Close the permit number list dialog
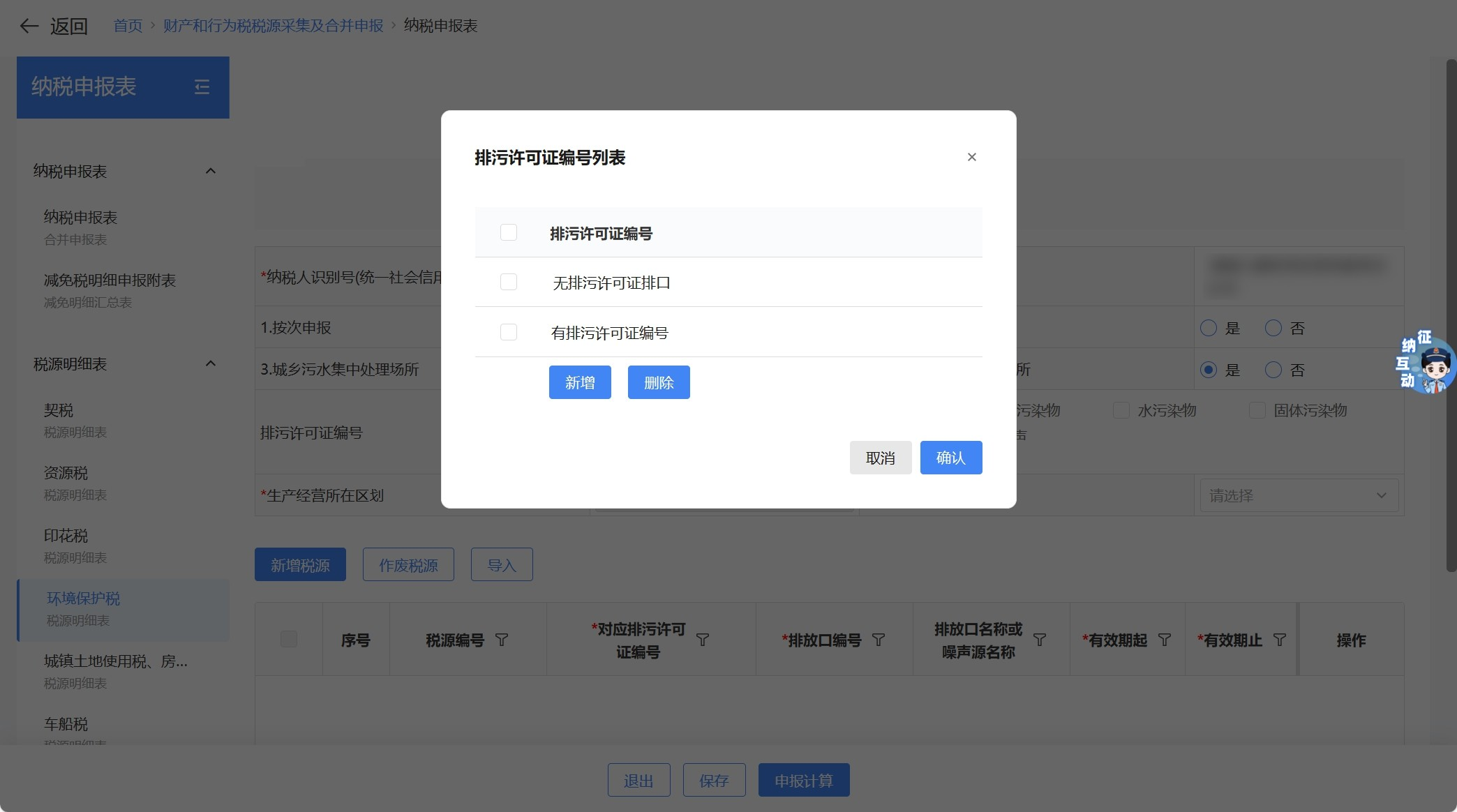The width and height of the screenshot is (1457, 812). click(x=971, y=157)
